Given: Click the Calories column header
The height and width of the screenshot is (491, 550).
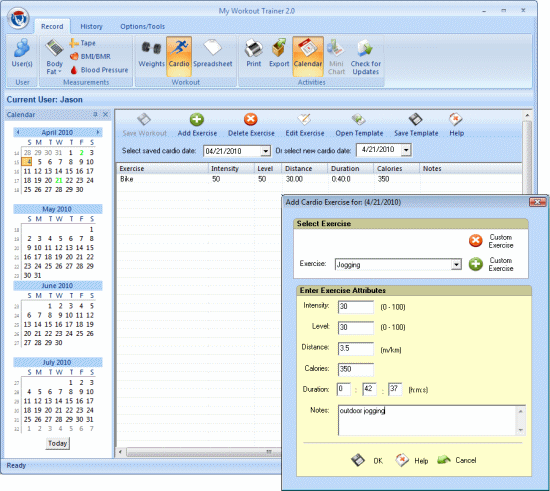Looking at the screenshot, I should click(397, 168).
